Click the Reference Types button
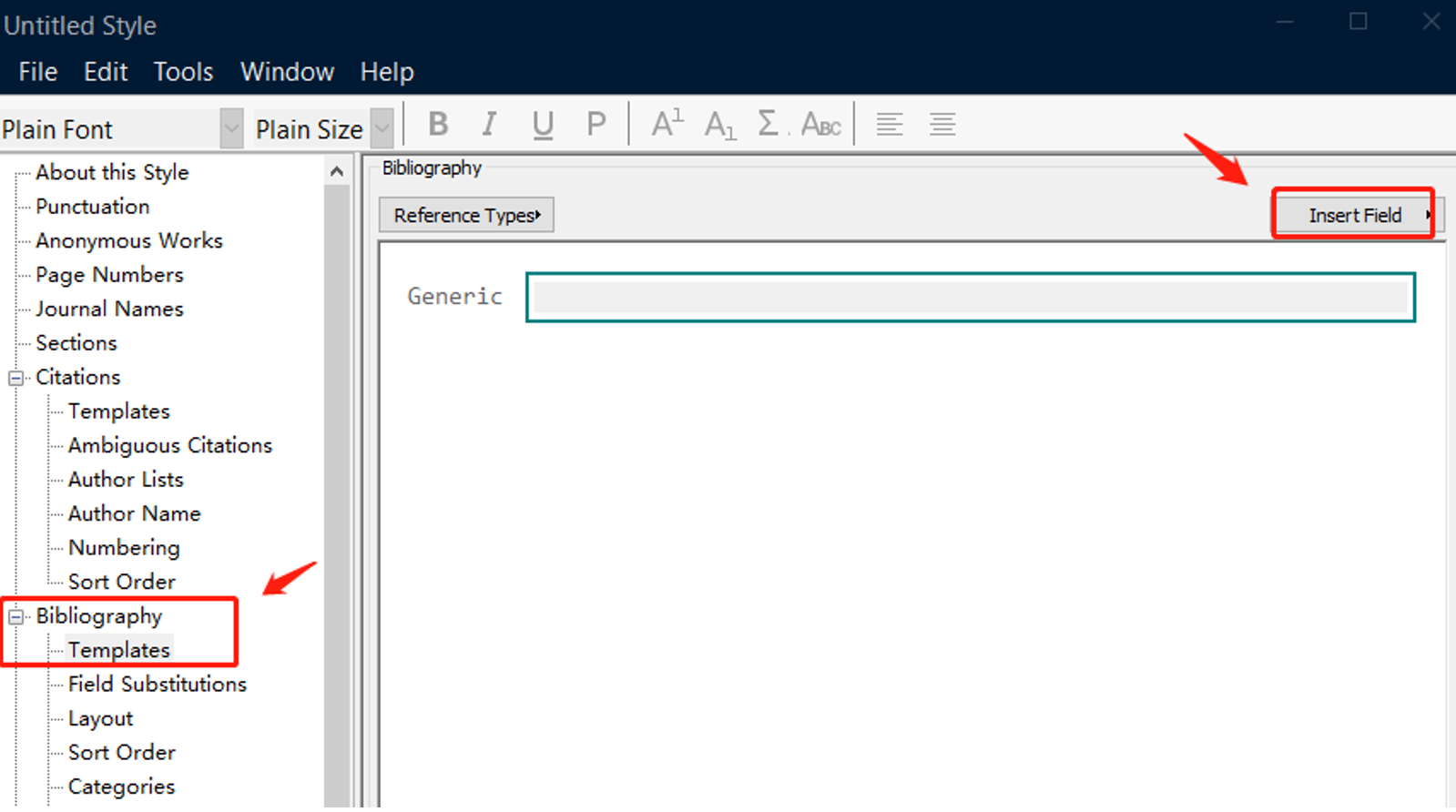 466,215
